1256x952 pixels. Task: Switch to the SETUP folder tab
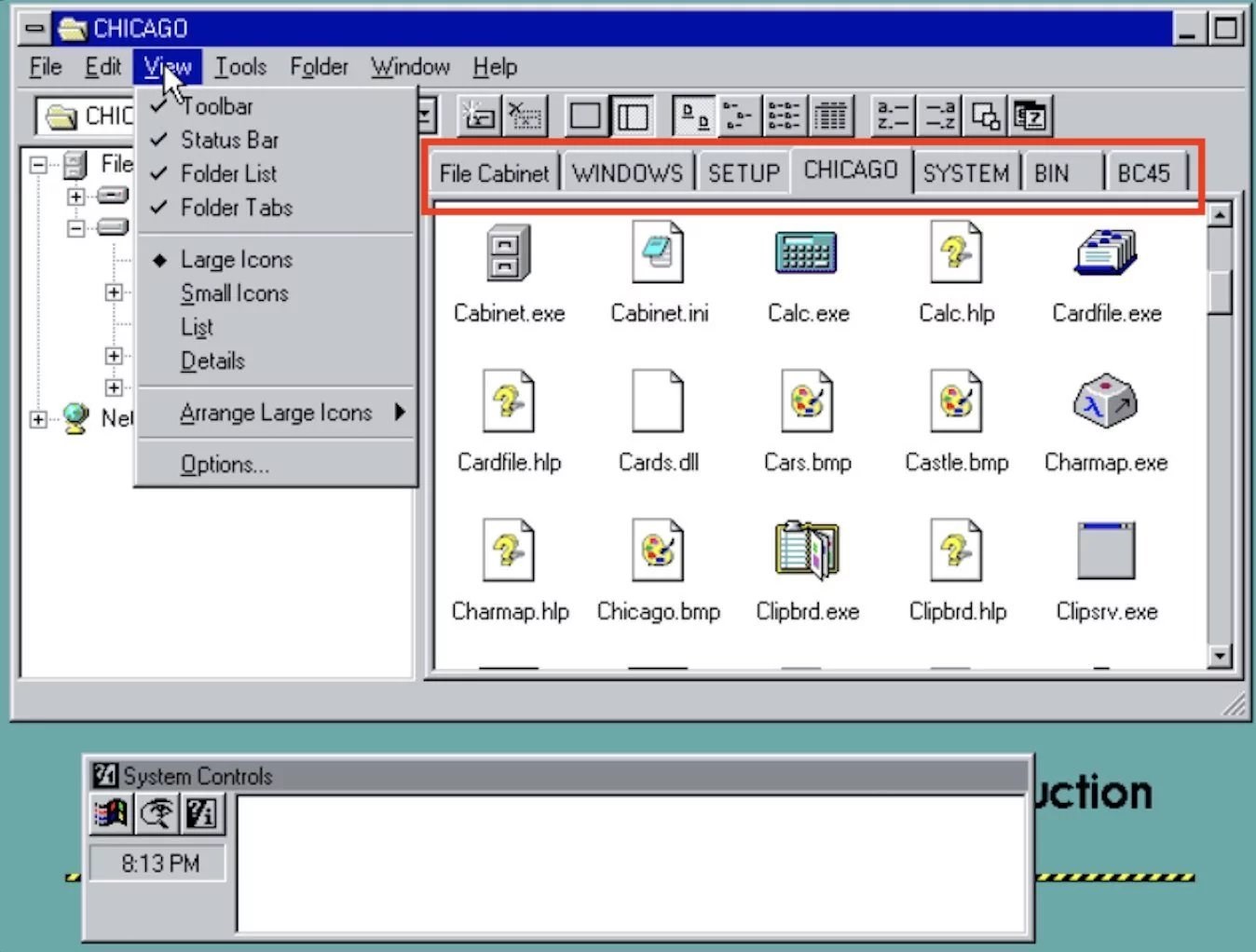pos(744,173)
